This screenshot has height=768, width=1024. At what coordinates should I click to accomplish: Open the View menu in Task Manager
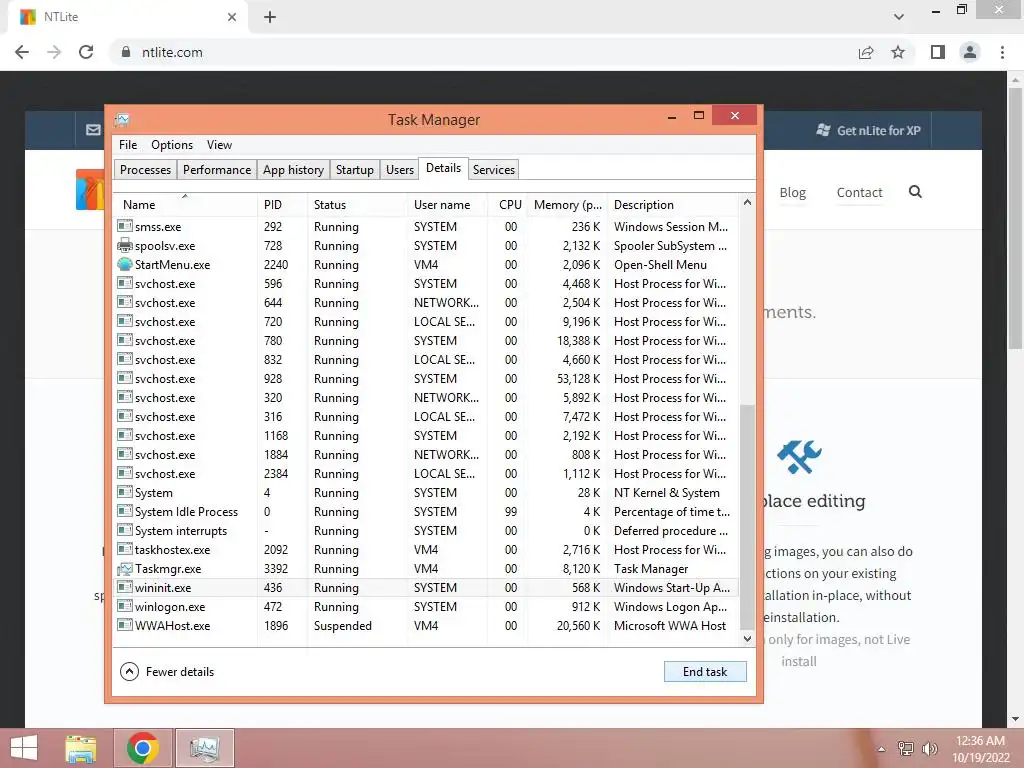pos(219,145)
